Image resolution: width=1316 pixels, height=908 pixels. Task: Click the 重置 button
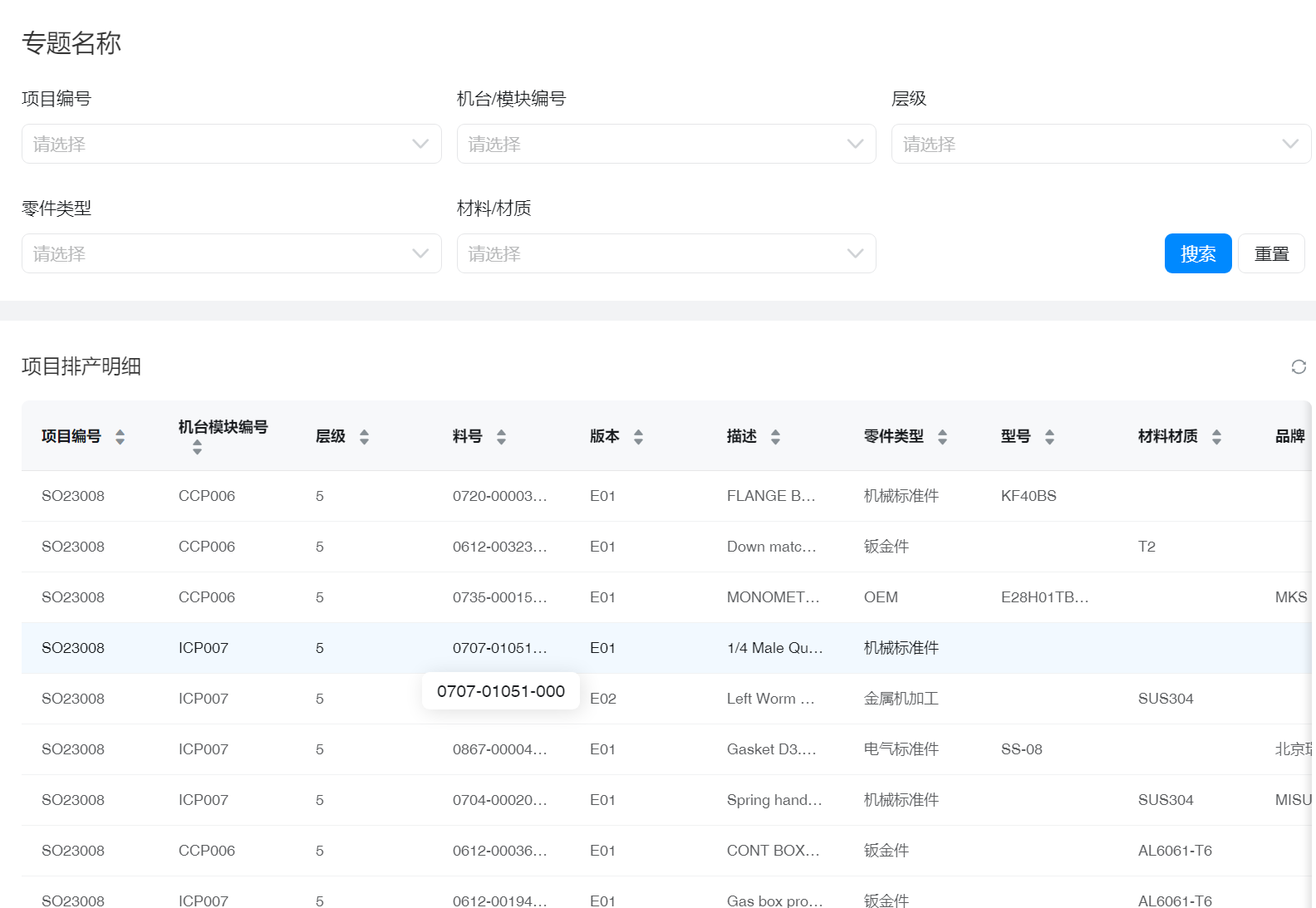1271,253
